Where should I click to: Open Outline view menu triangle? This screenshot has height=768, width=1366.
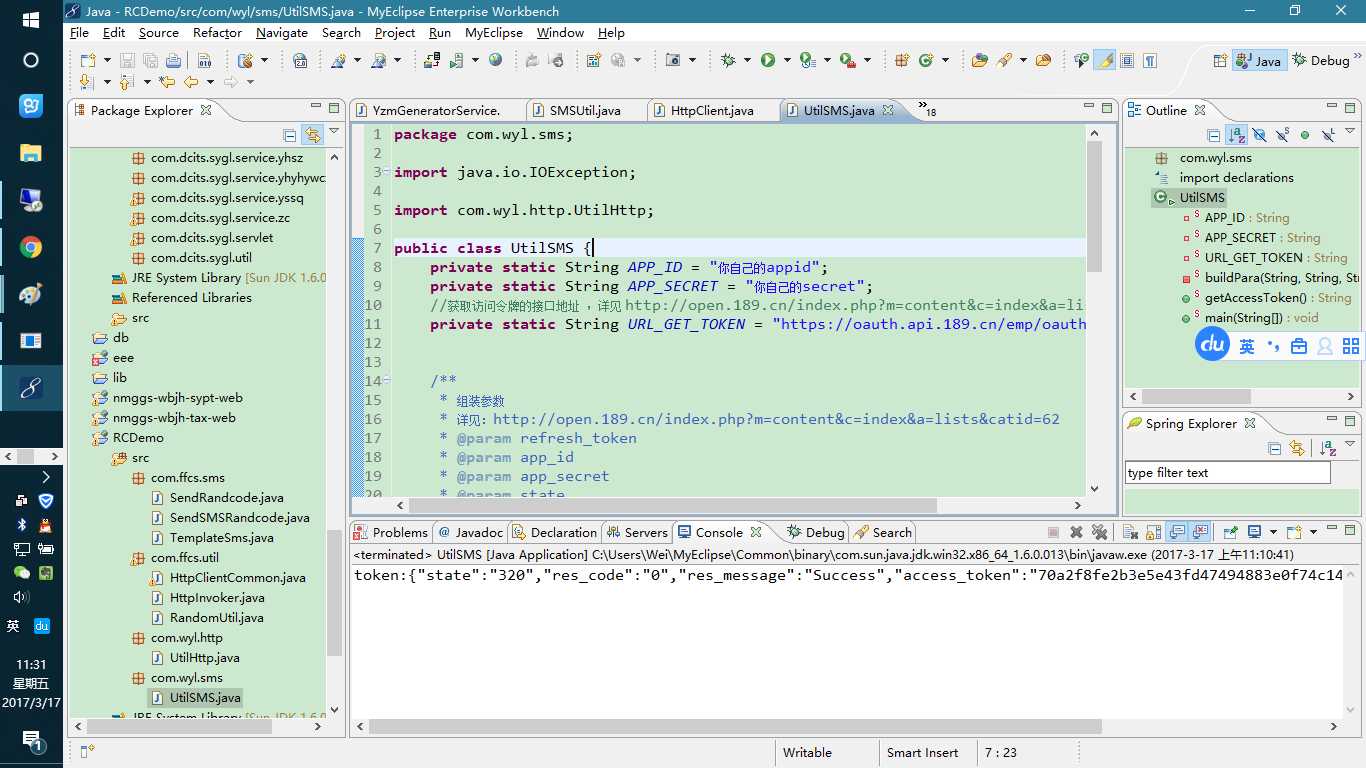click(1349, 133)
